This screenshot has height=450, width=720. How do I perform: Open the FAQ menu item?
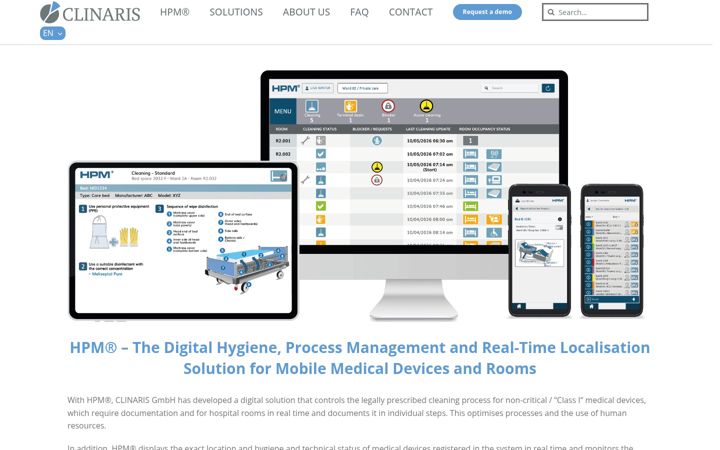pos(359,12)
